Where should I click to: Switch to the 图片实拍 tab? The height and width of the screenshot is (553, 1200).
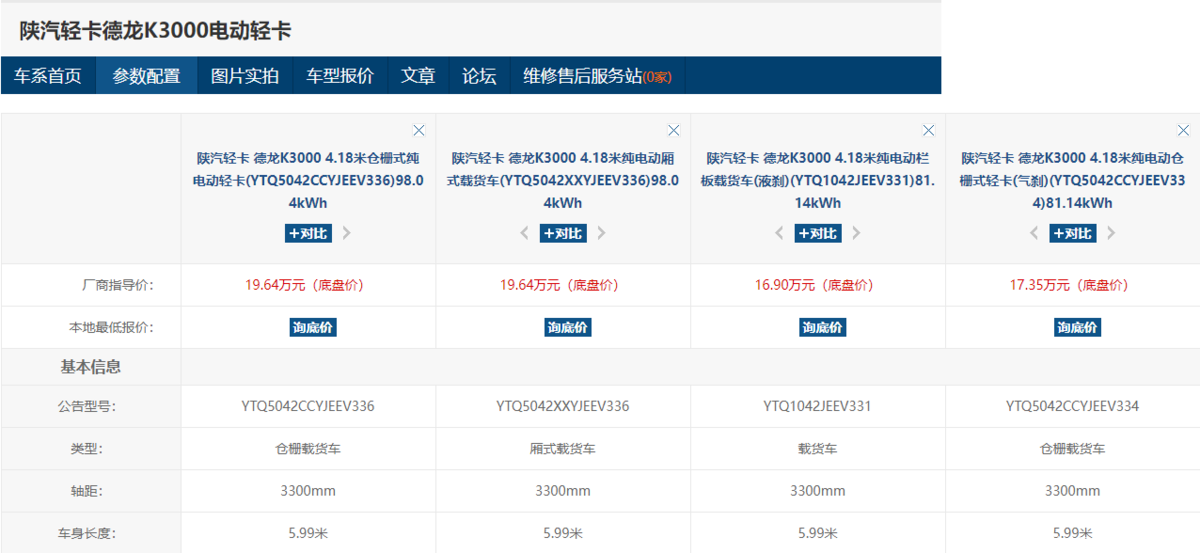point(244,76)
